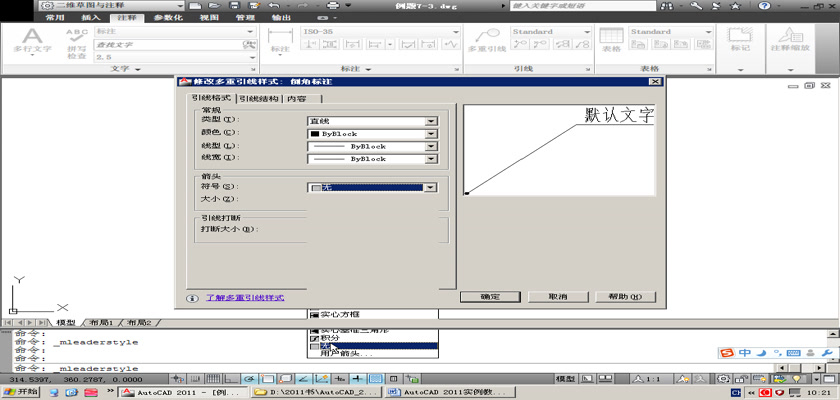Click the Sogou S icon on IME bar

click(727, 352)
